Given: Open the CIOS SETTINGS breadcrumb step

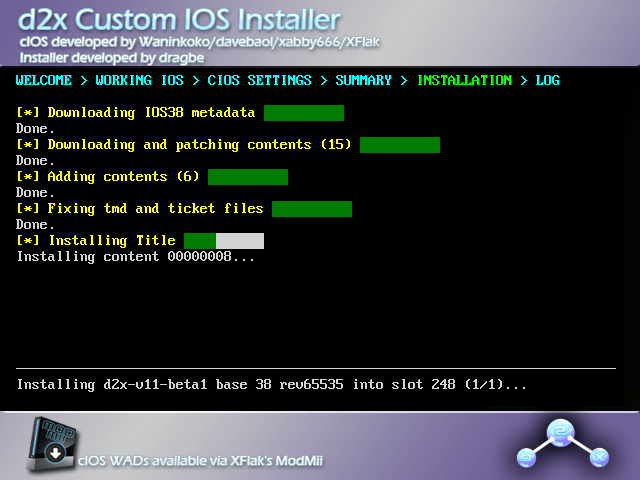Looking at the screenshot, I should click(260, 80).
